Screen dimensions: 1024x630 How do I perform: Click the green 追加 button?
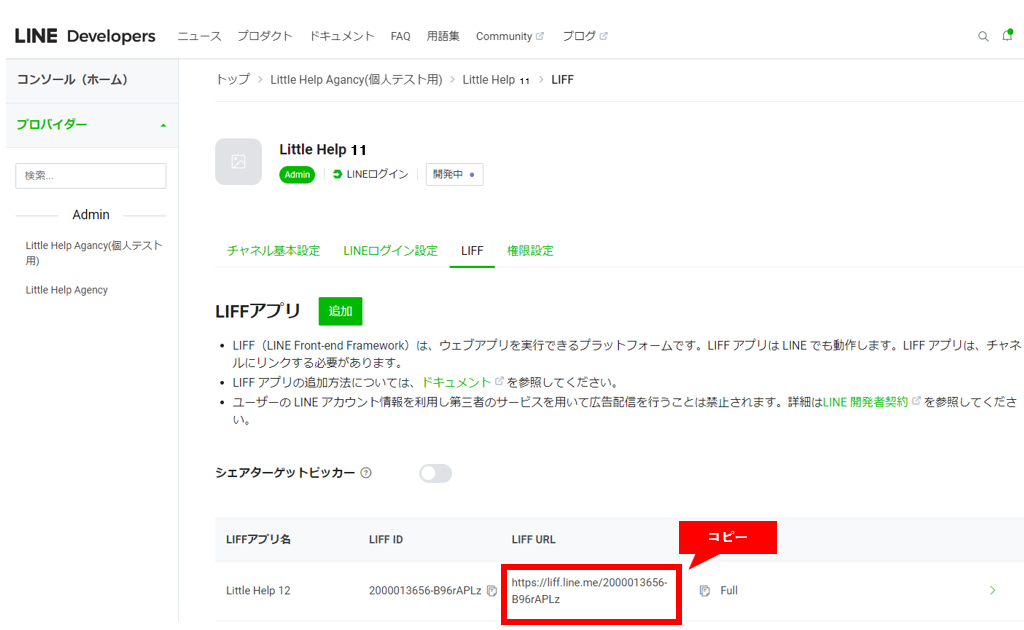[x=340, y=311]
